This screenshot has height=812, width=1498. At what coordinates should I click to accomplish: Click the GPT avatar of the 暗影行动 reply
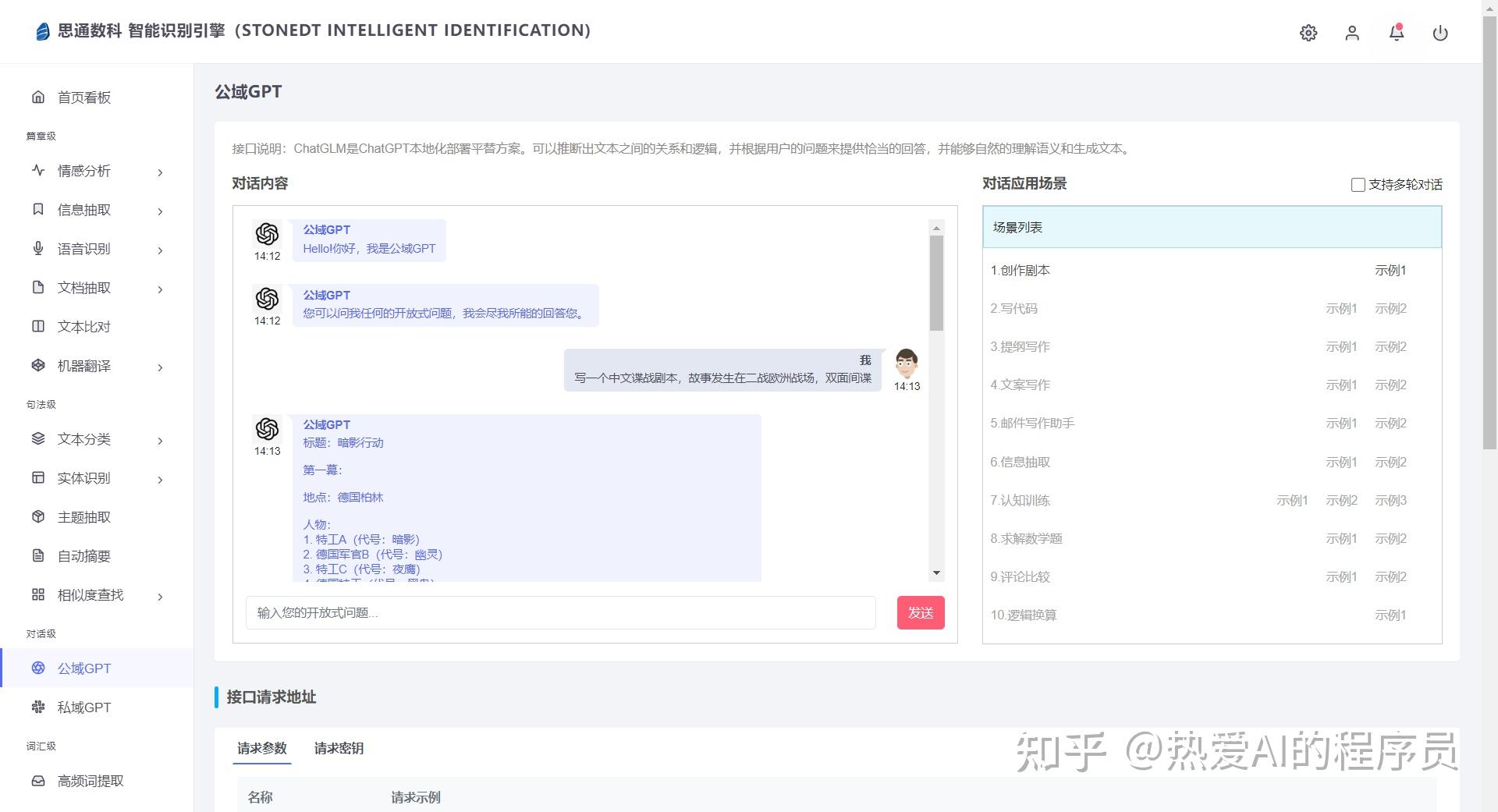[x=267, y=429]
